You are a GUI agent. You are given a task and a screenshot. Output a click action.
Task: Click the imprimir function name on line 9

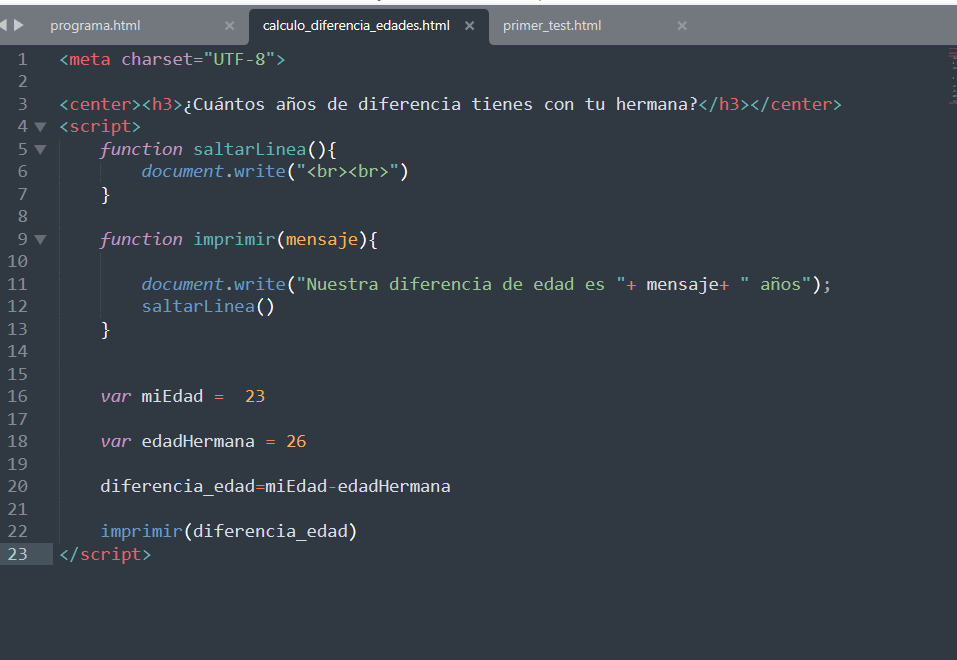234,239
